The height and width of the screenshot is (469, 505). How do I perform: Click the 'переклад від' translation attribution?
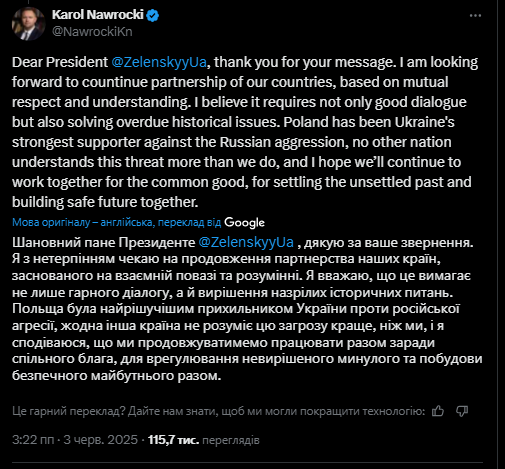[189, 222]
